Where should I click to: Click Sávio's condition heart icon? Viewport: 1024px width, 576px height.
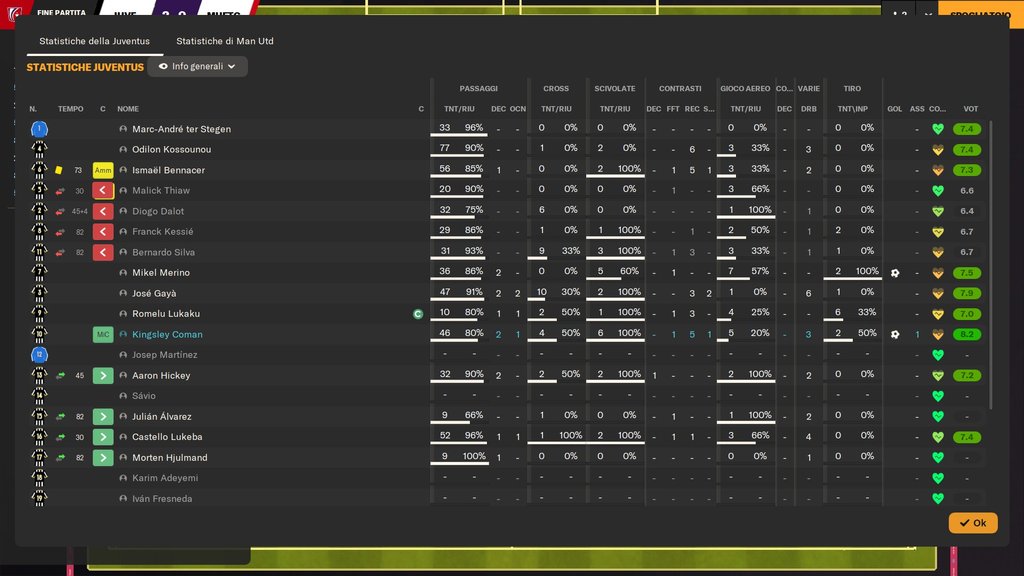click(x=938, y=396)
